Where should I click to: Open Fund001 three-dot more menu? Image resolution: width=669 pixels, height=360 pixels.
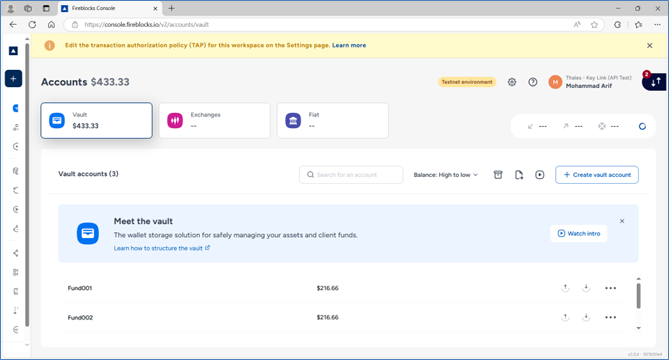pyautogui.click(x=611, y=288)
